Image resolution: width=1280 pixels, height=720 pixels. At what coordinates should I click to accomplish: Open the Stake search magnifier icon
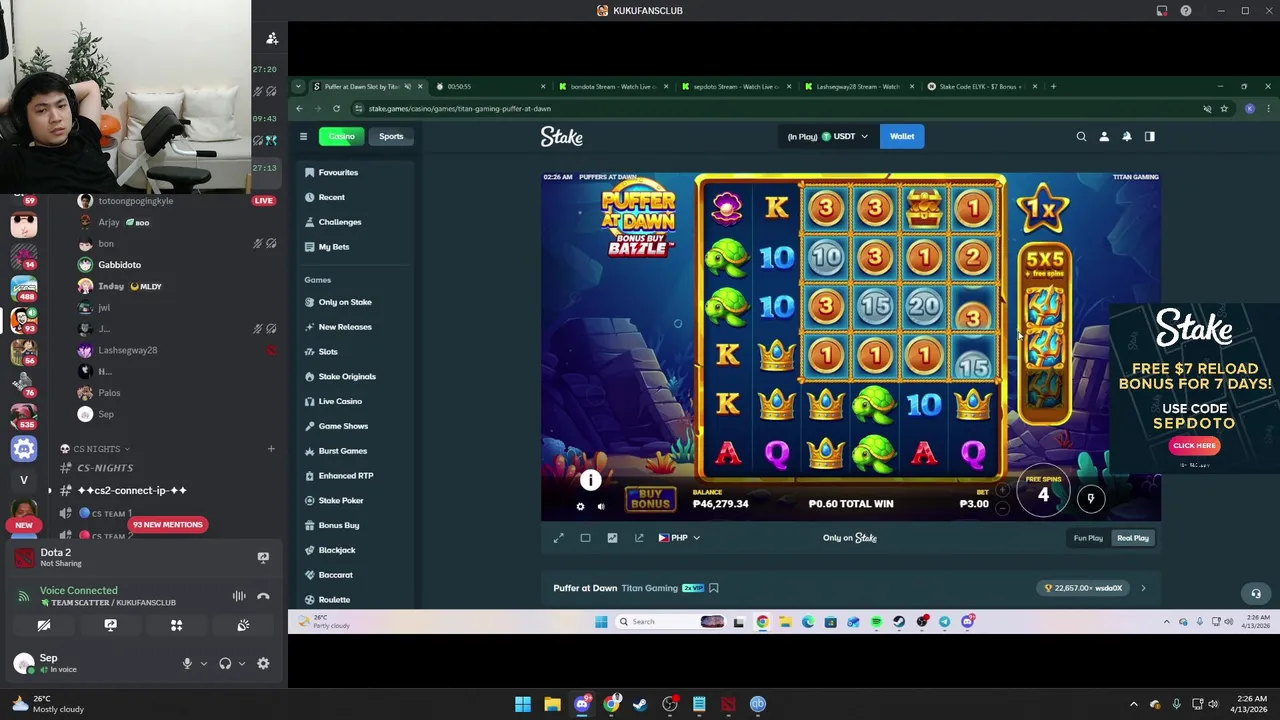pyautogui.click(x=1081, y=136)
